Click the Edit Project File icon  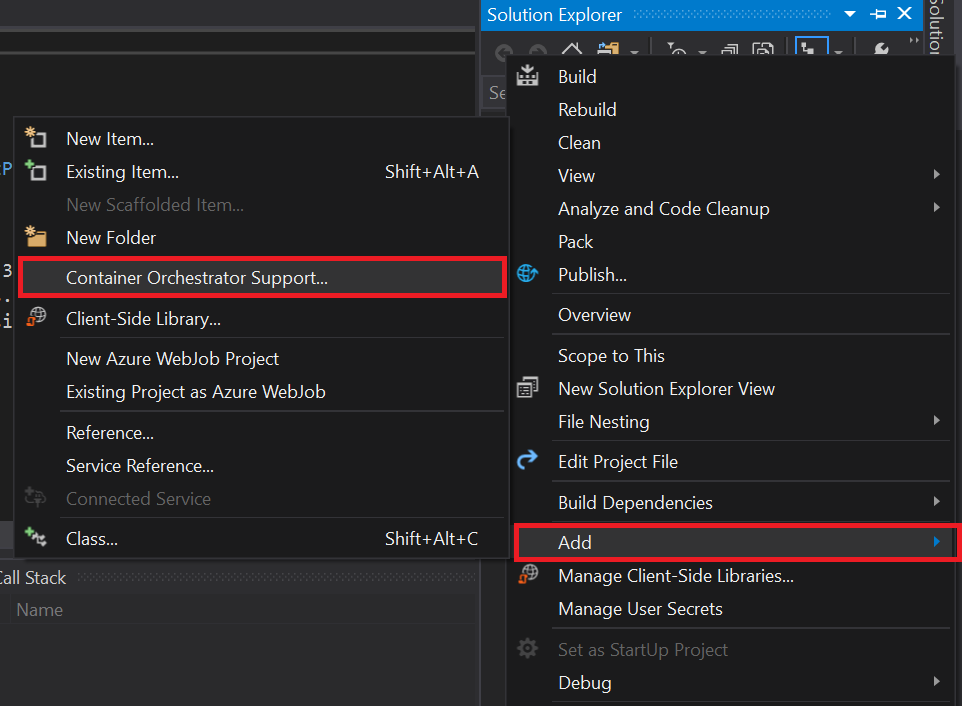coord(527,461)
